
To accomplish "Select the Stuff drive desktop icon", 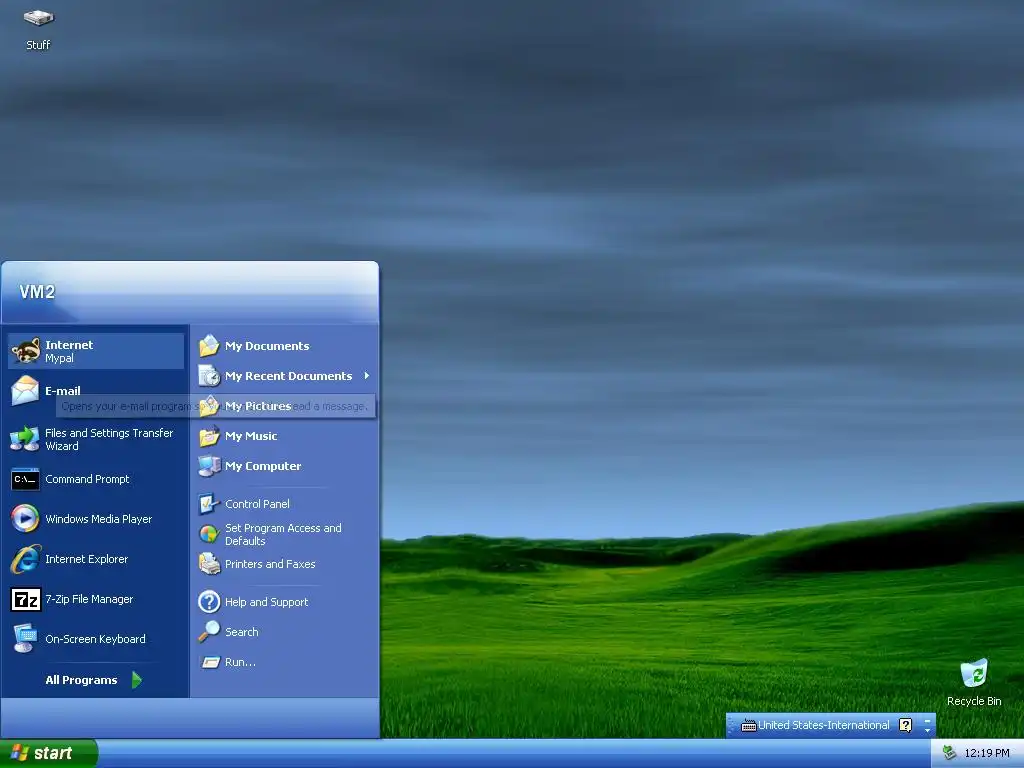I will (38, 18).
